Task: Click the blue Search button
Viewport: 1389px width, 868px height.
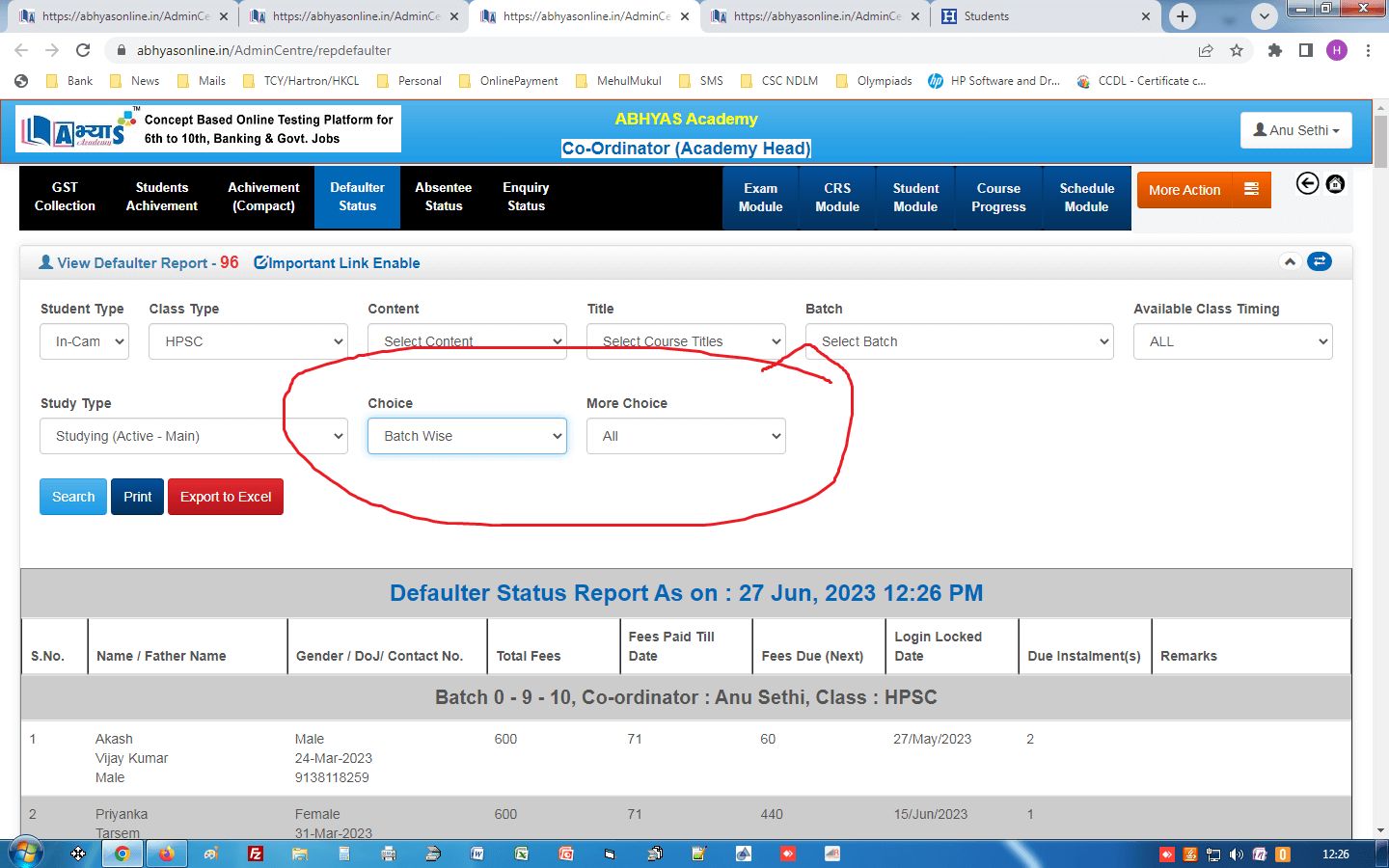Action: [x=73, y=497]
